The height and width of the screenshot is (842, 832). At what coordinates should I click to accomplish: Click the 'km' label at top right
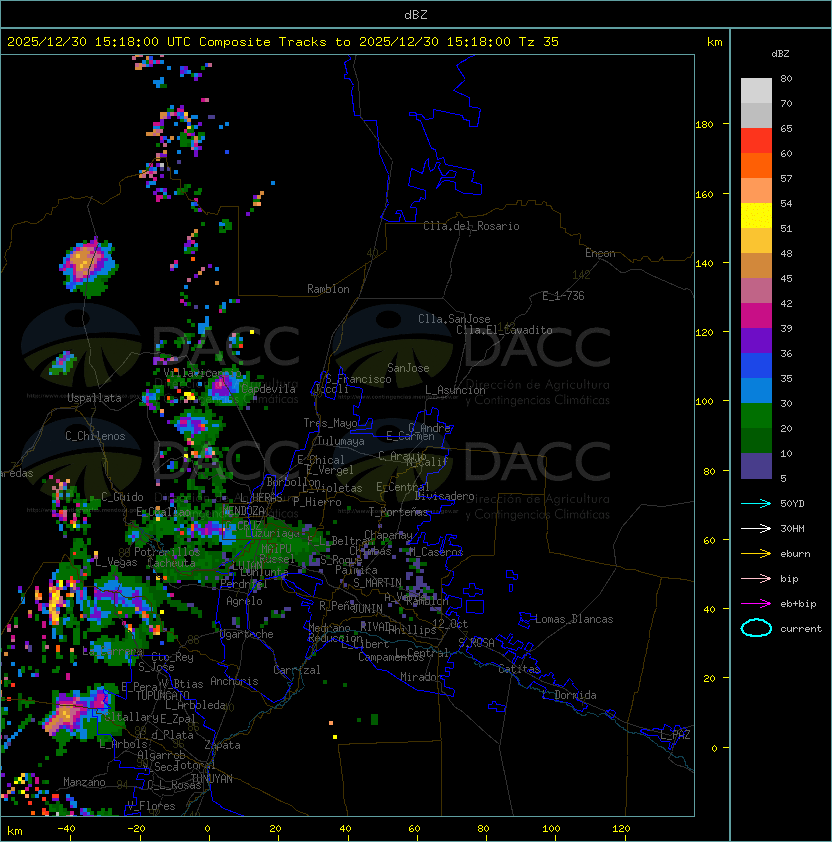click(714, 42)
